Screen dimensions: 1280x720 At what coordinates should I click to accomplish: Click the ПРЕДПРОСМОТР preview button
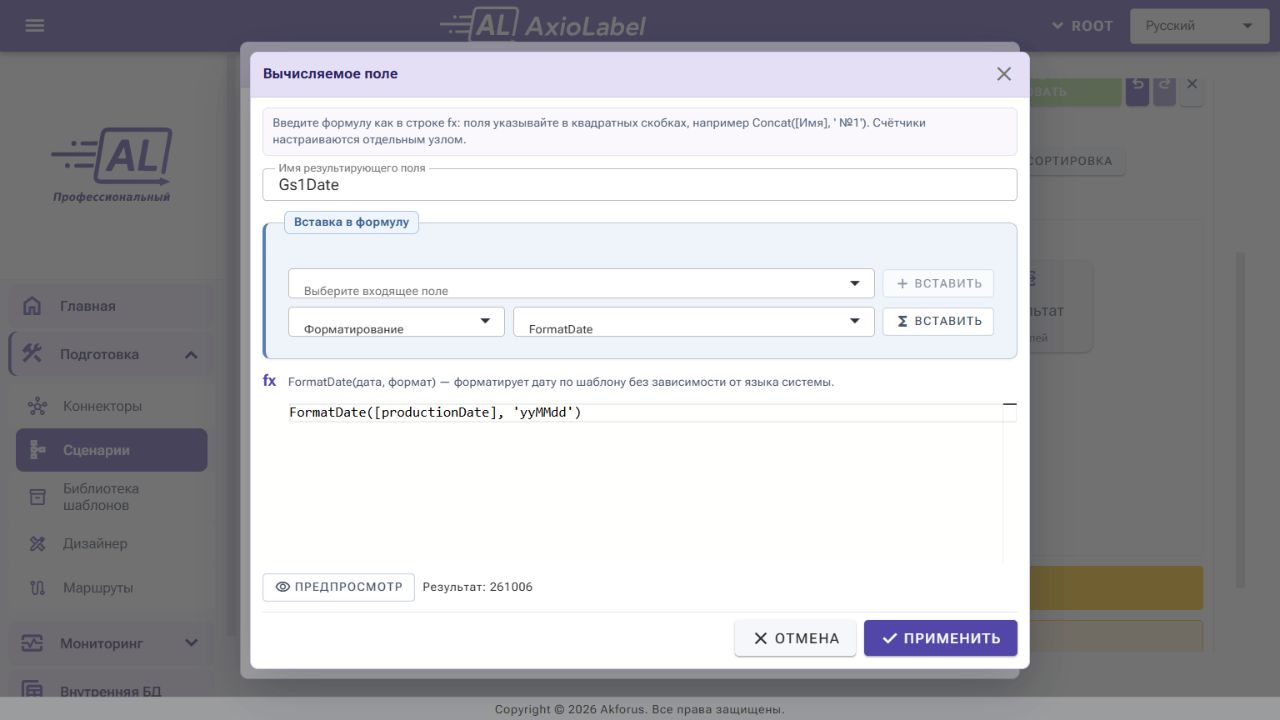[338, 587]
